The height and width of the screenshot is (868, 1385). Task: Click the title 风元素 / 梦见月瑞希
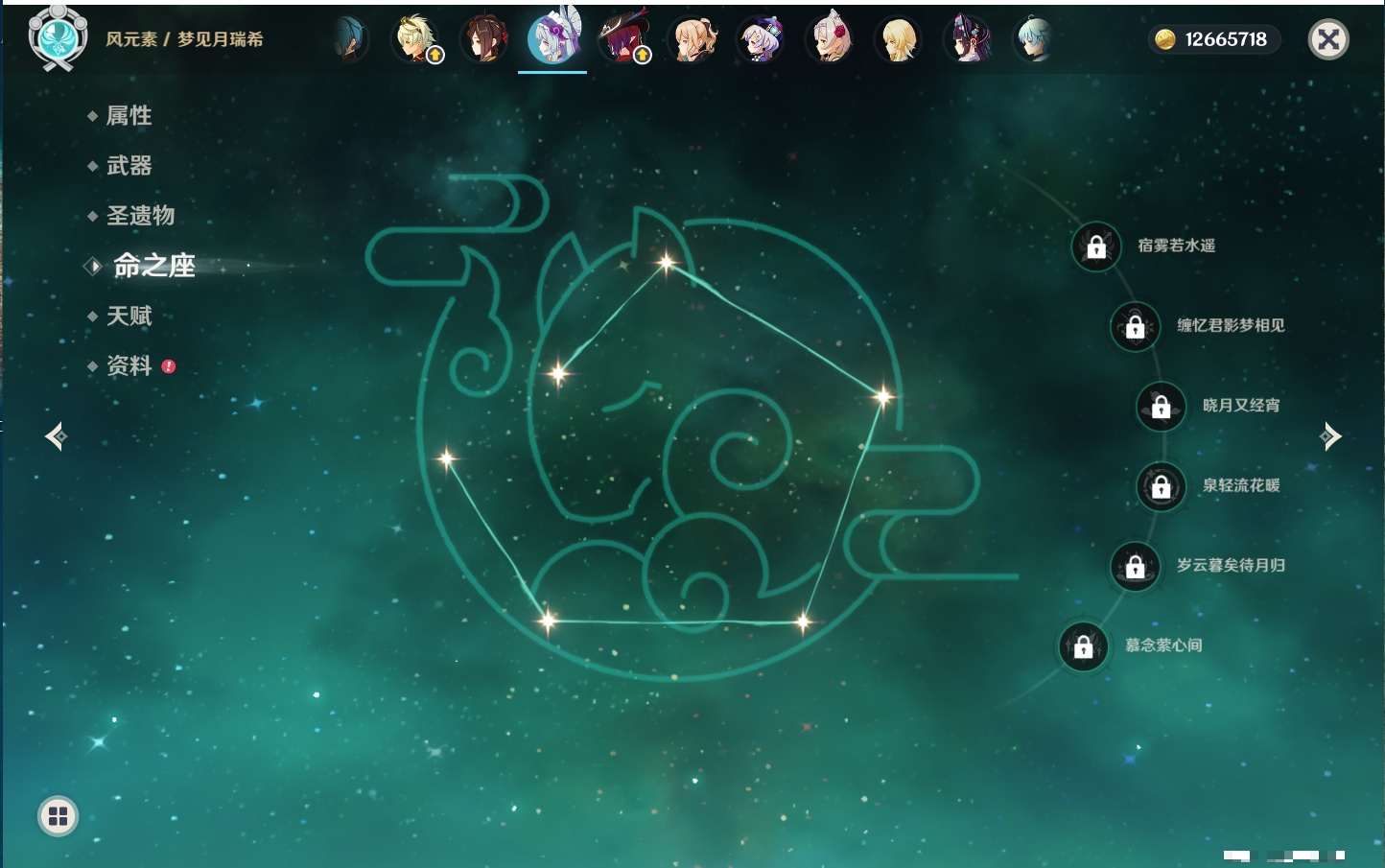(185, 39)
